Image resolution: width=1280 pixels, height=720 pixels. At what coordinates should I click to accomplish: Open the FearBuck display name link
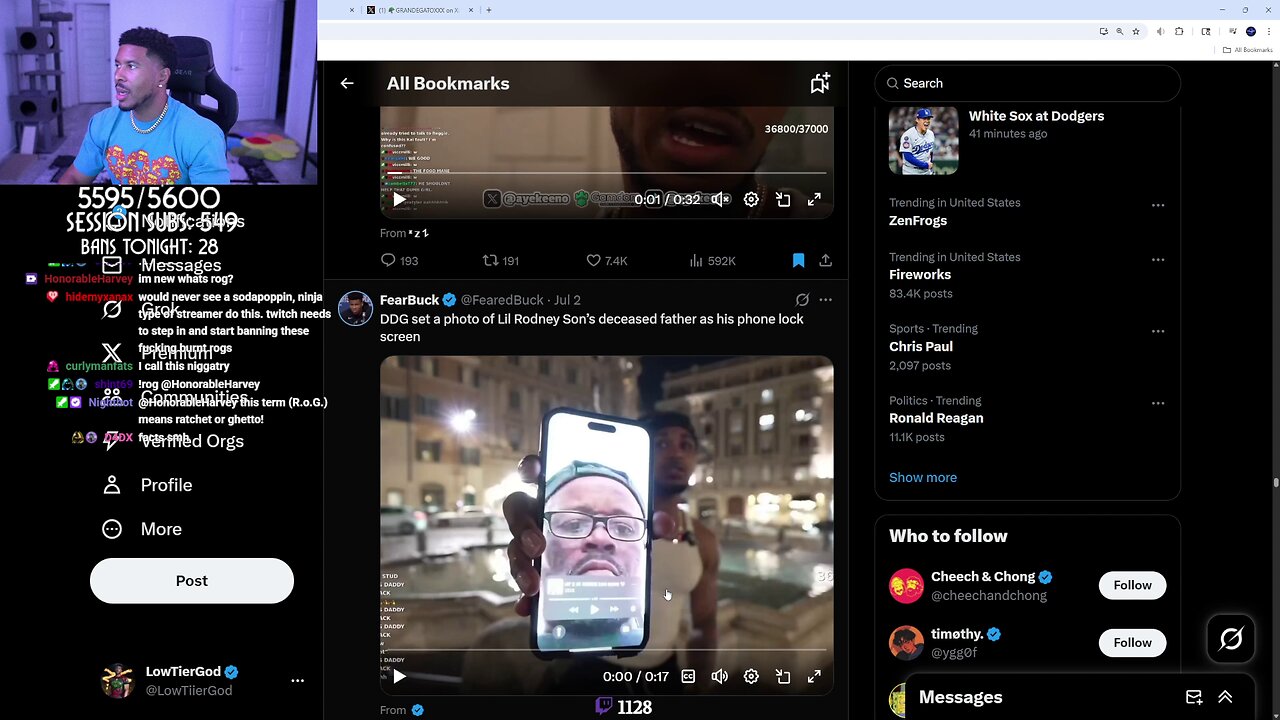pos(409,300)
